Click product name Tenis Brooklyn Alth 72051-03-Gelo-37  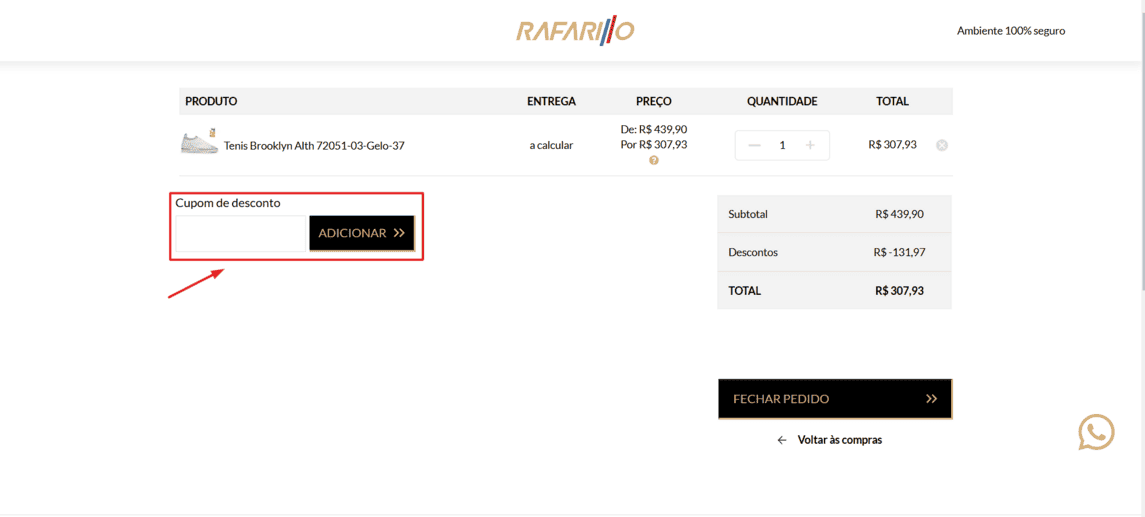click(314, 145)
